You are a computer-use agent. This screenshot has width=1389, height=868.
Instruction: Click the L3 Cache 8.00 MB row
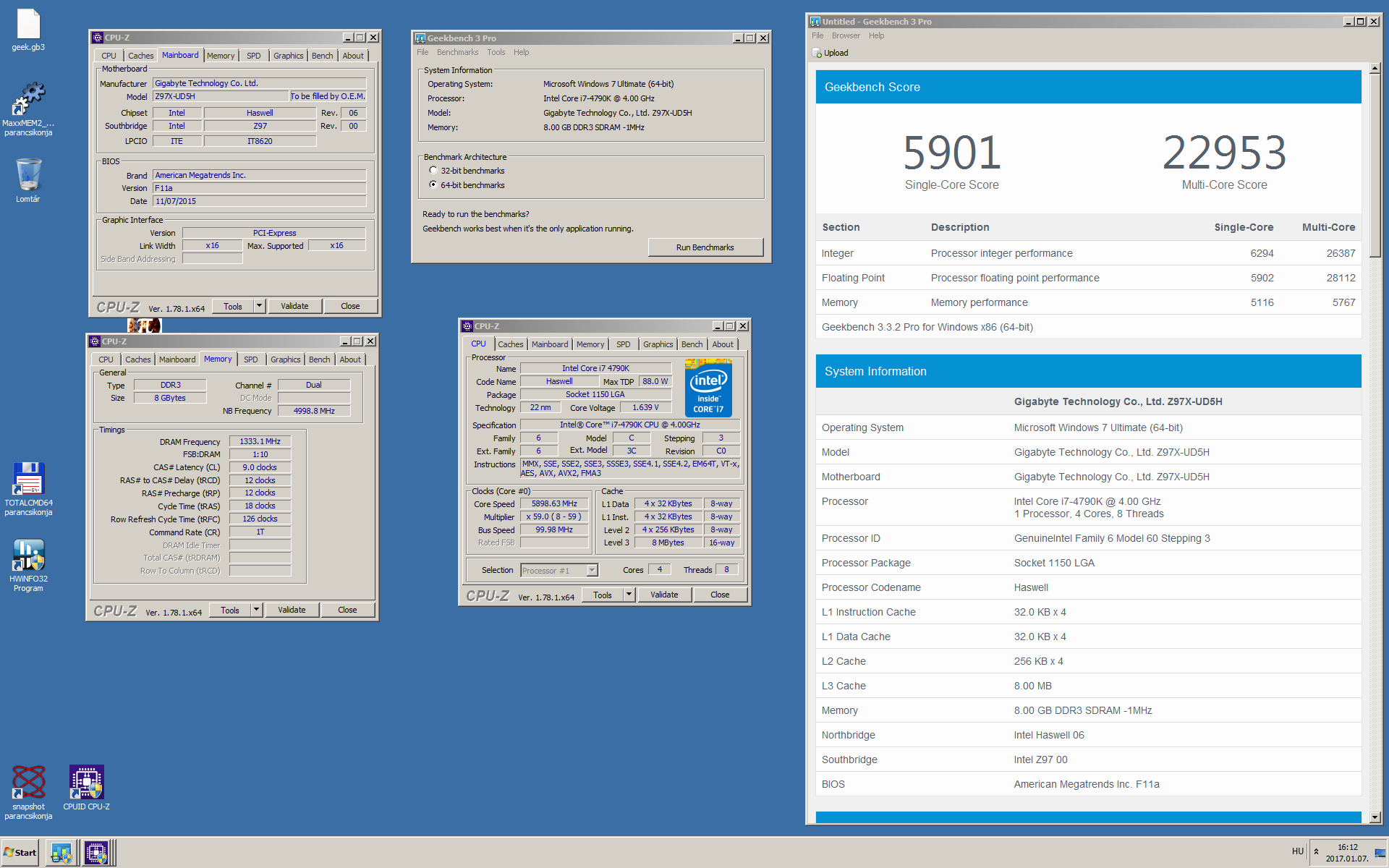(1088, 686)
